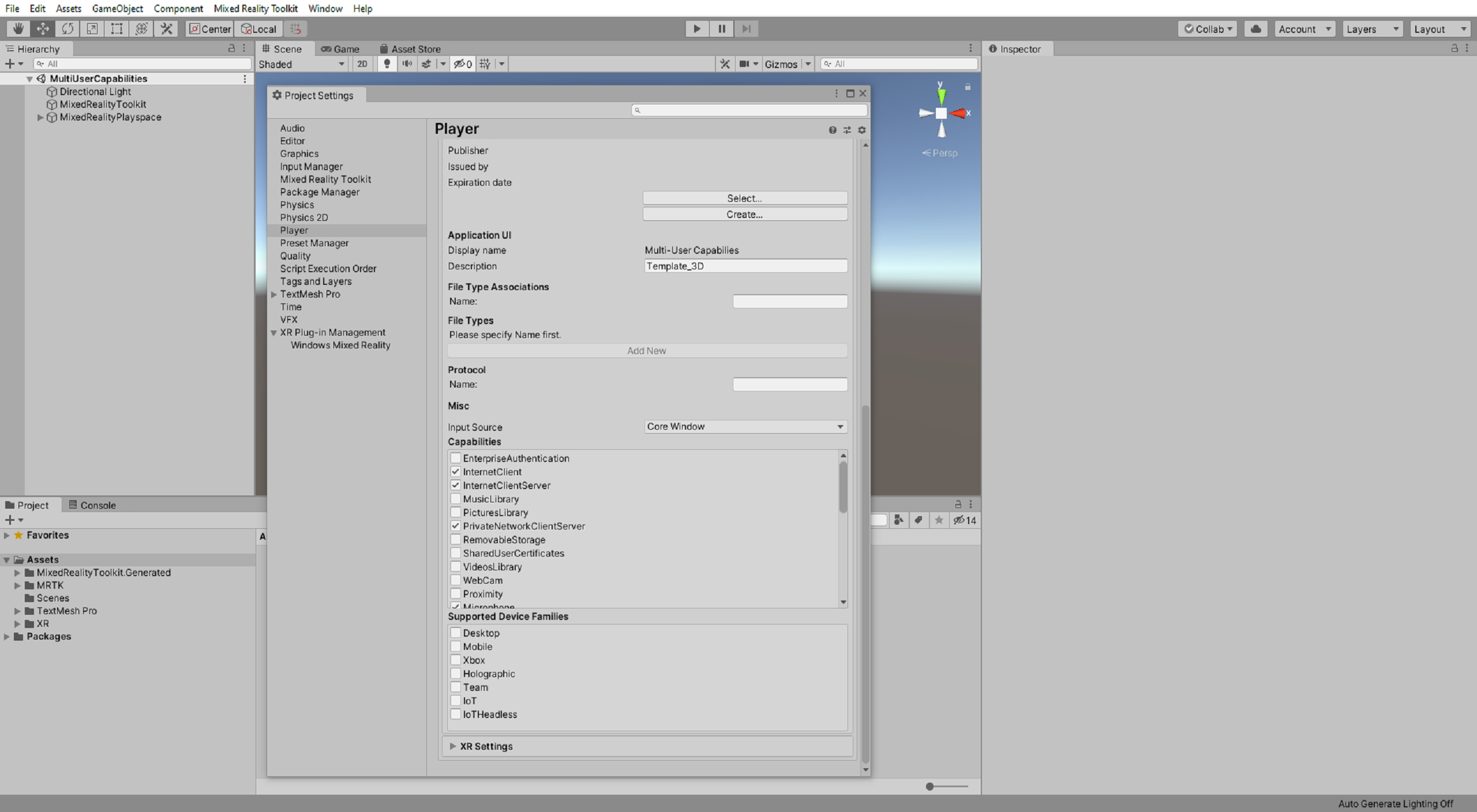Select the 2D icon in scene toolbar
Image resolution: width=1477 pixels, height=812 pixels.
pyautogui.click(x=362, y=64)
